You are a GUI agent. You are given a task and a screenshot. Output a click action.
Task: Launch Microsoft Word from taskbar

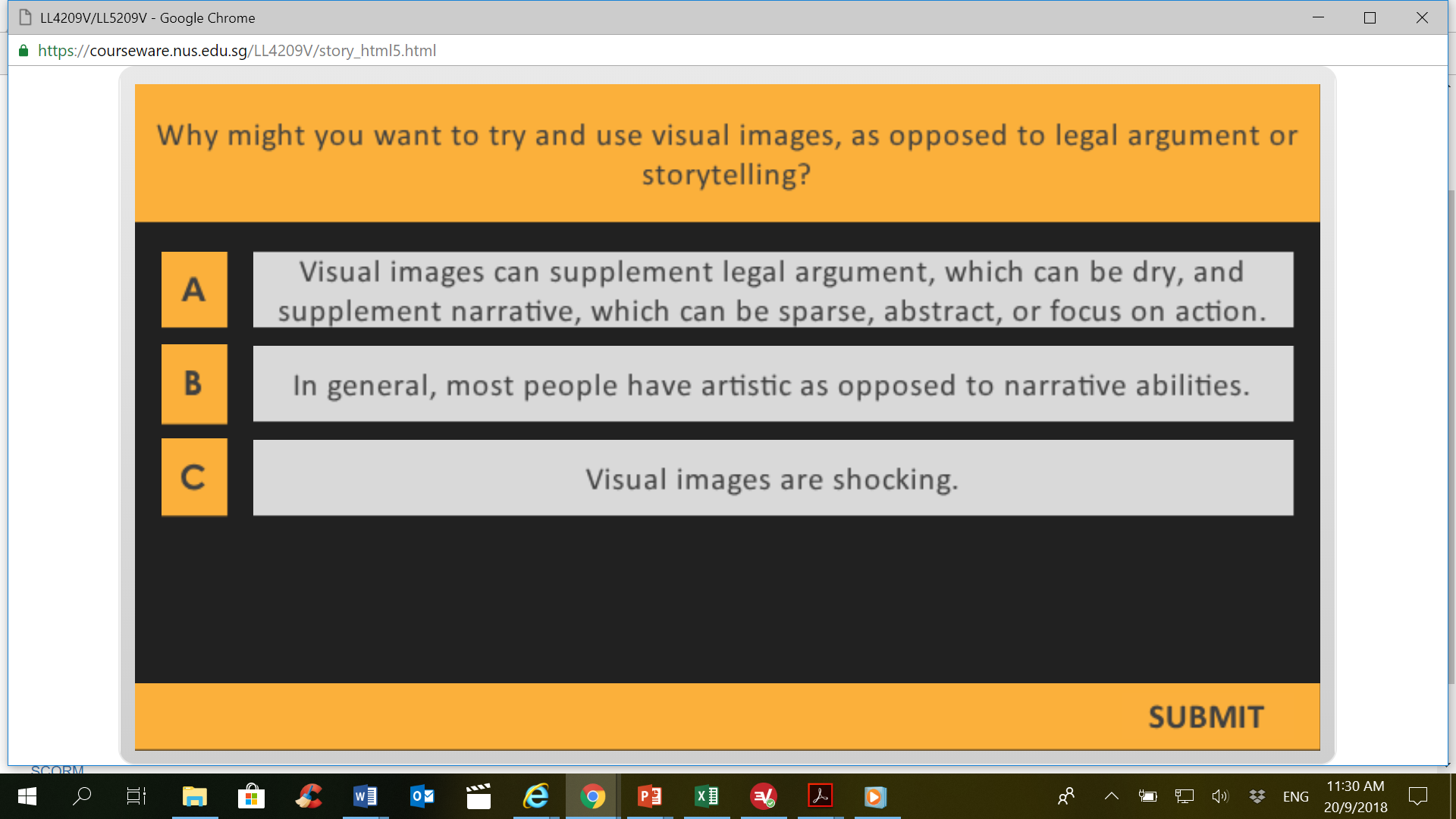(365, 796)
